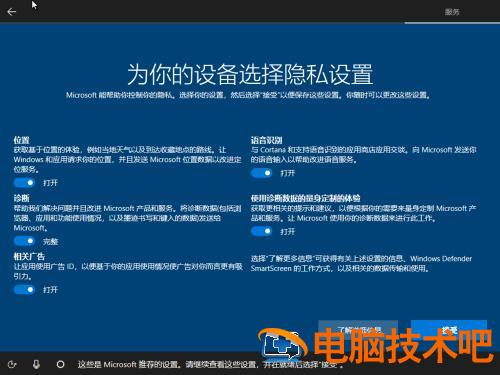Select the 服务 tab at top right
The width and height of the screenshot is (500, 375).
pos(452,12)
